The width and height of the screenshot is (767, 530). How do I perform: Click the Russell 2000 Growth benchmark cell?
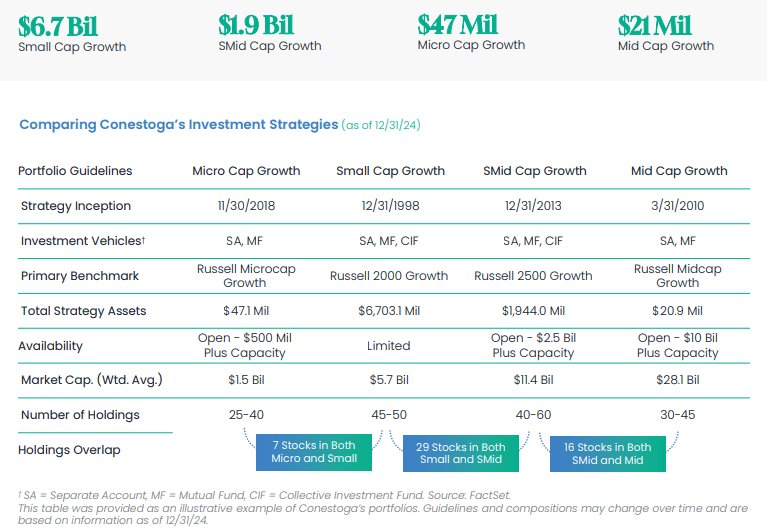click(389, 276)
